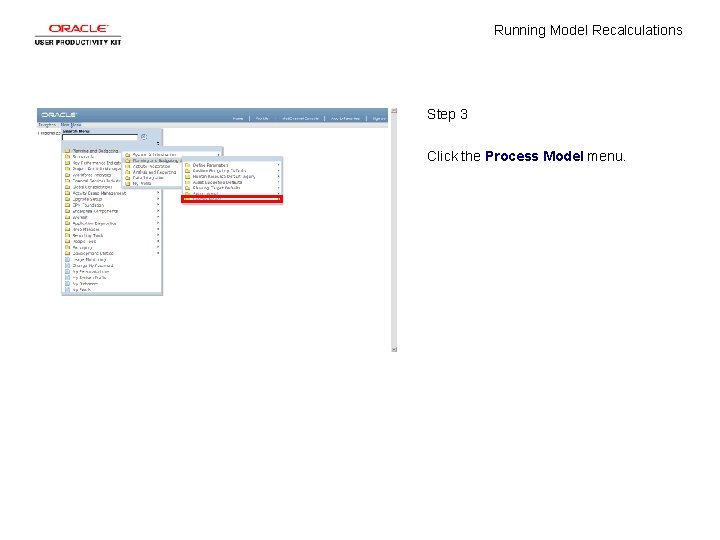This screenshot has height=540, width=720.
Task: Click the Analysis and Reporting folder icon
Action: 128,172
